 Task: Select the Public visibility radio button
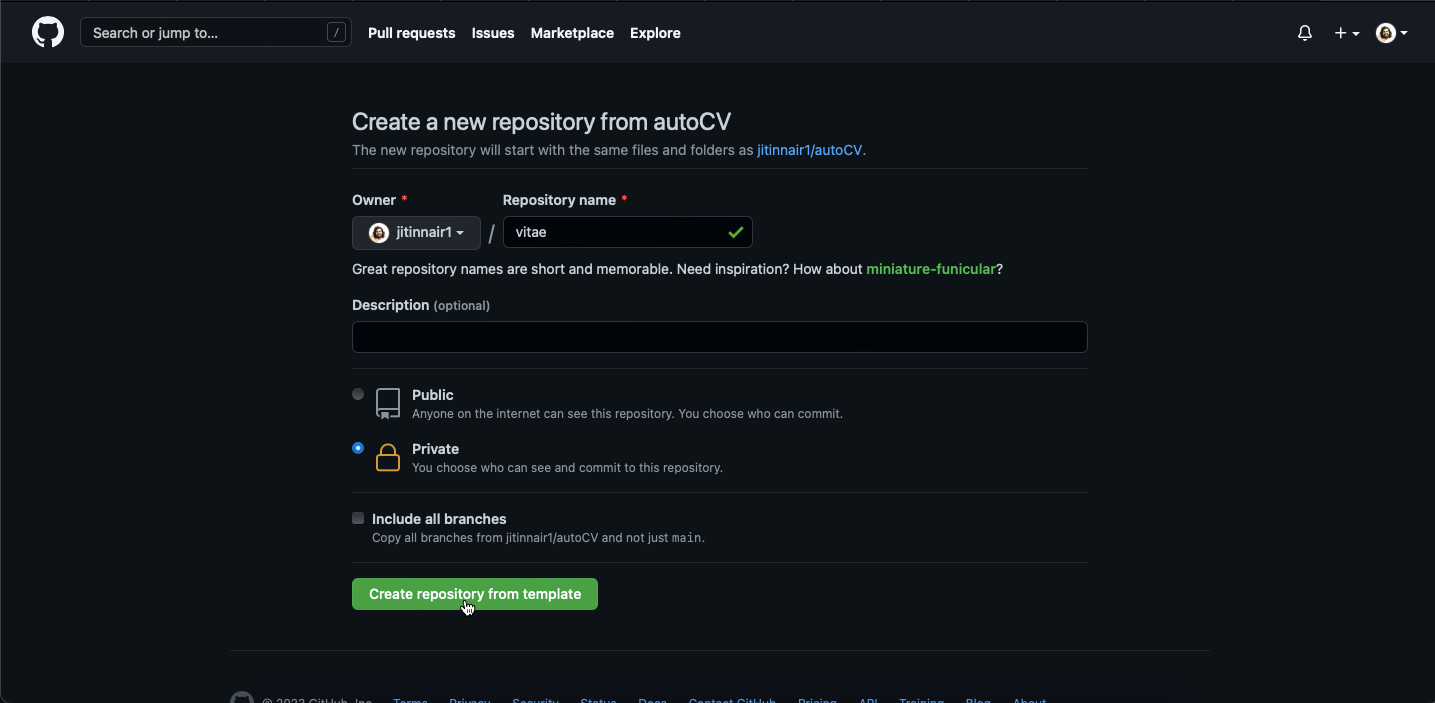[358, 394]
